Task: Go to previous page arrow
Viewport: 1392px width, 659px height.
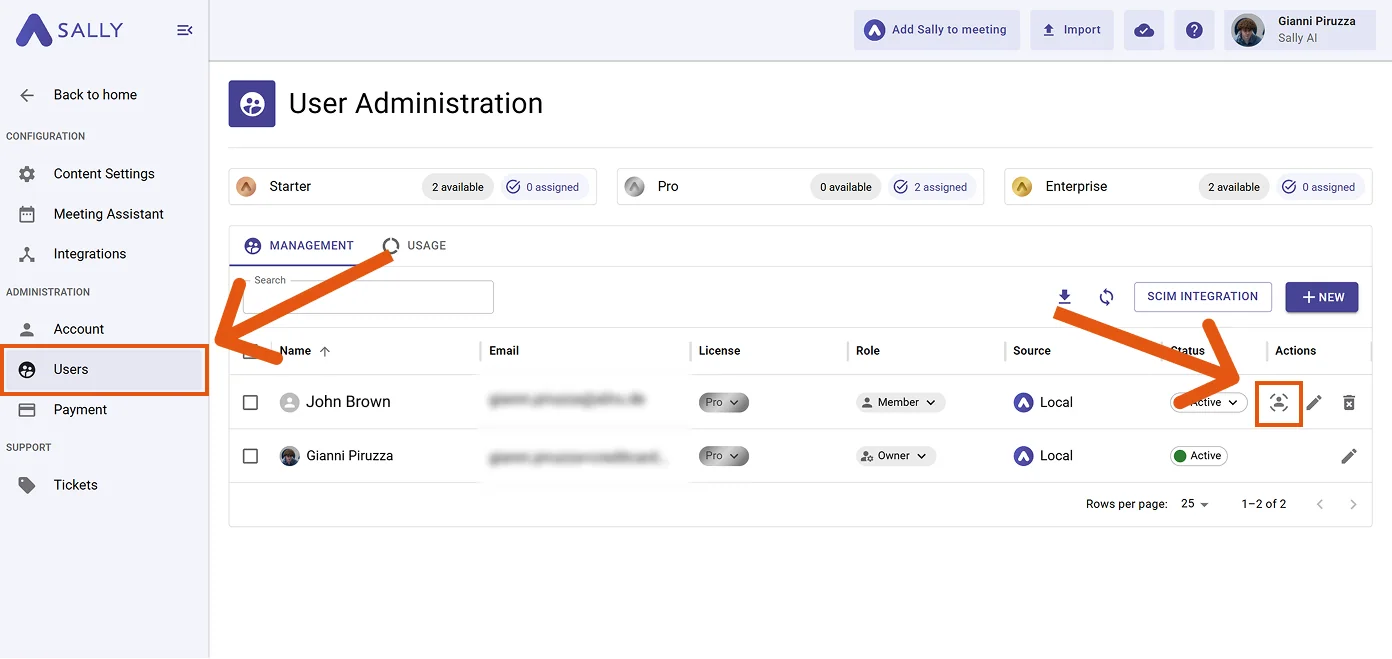Action: pos(1320,504)
